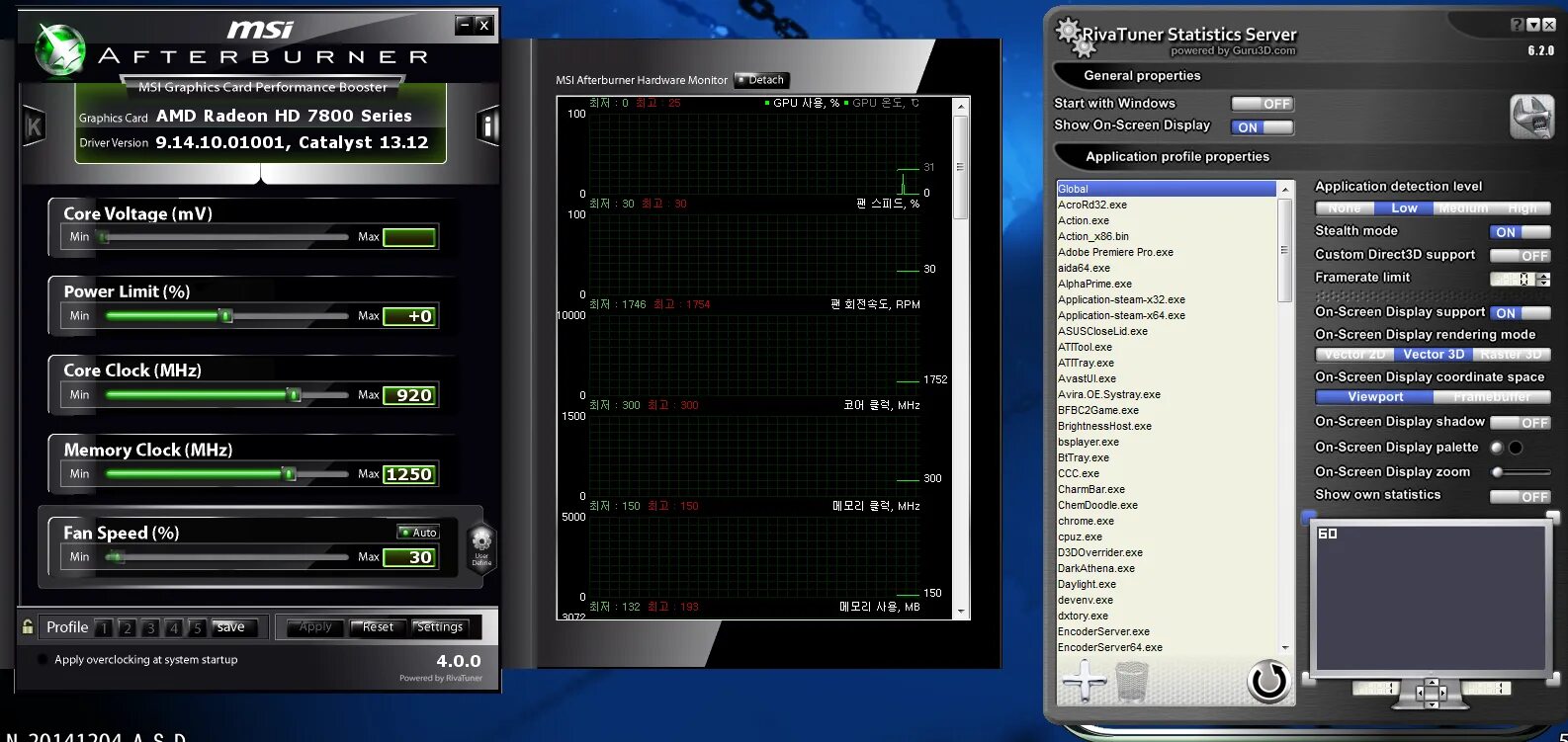Screen dimensions: 1568x742
Task: Click profile list scroll down arrow
Action: (x=1285, y=647)
